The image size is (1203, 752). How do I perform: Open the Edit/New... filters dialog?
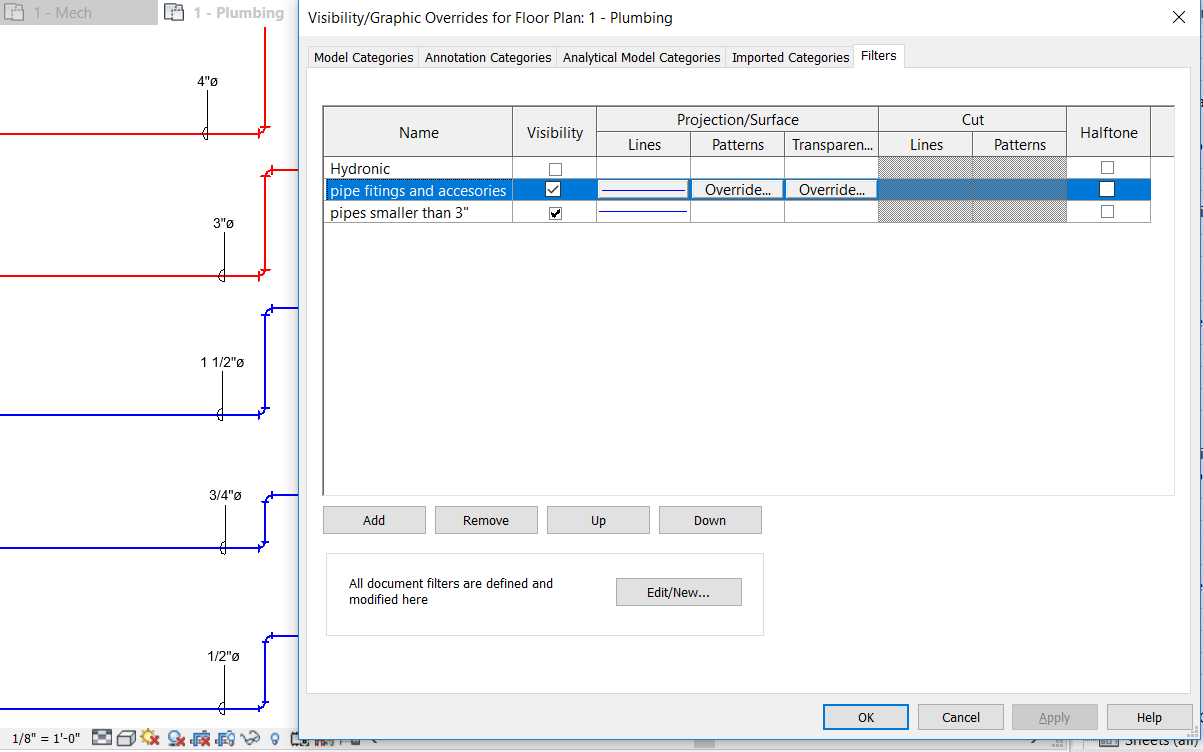678,592
